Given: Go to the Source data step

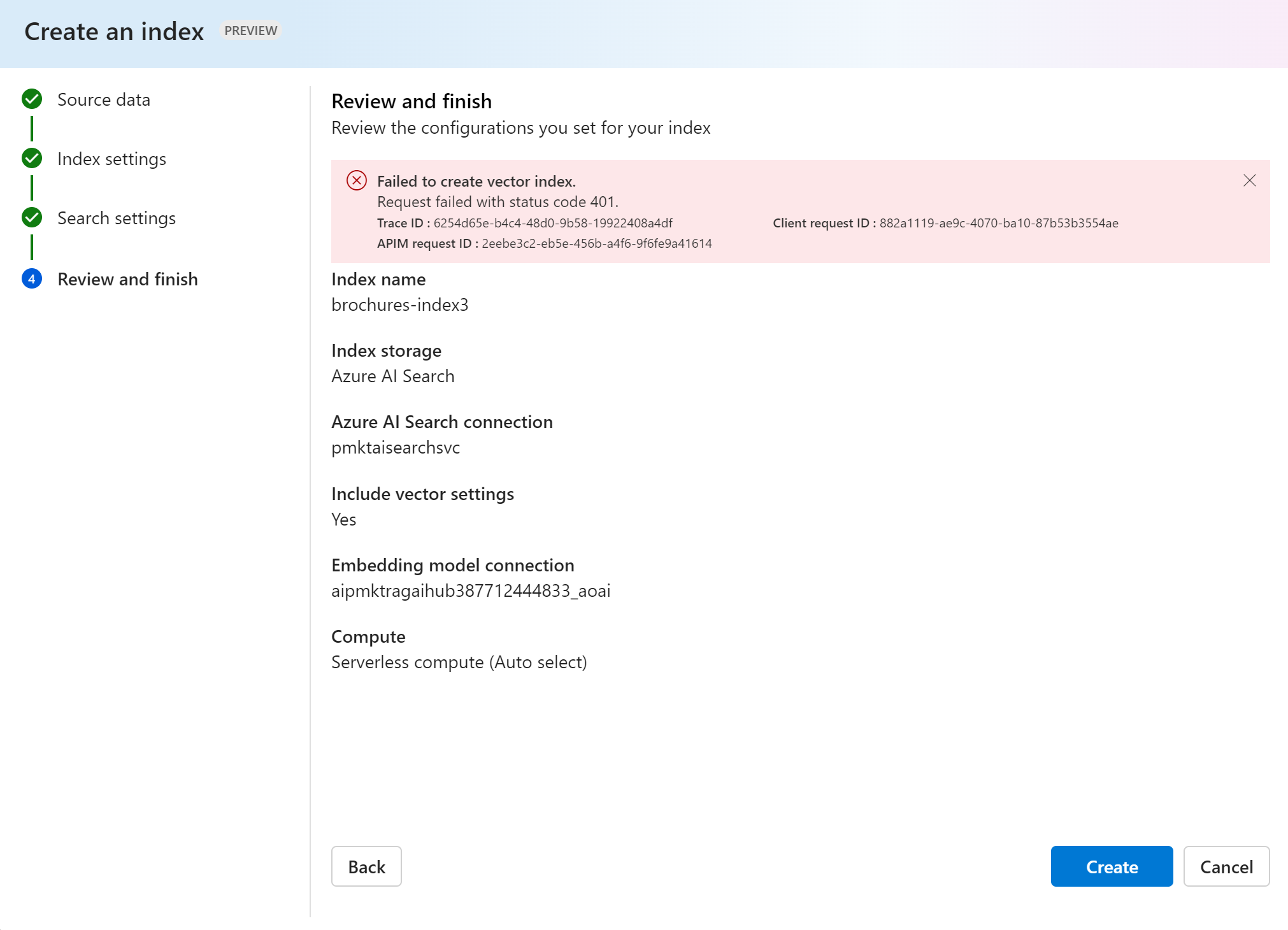Looking at the screenshot, I should [x=104, y=100].
